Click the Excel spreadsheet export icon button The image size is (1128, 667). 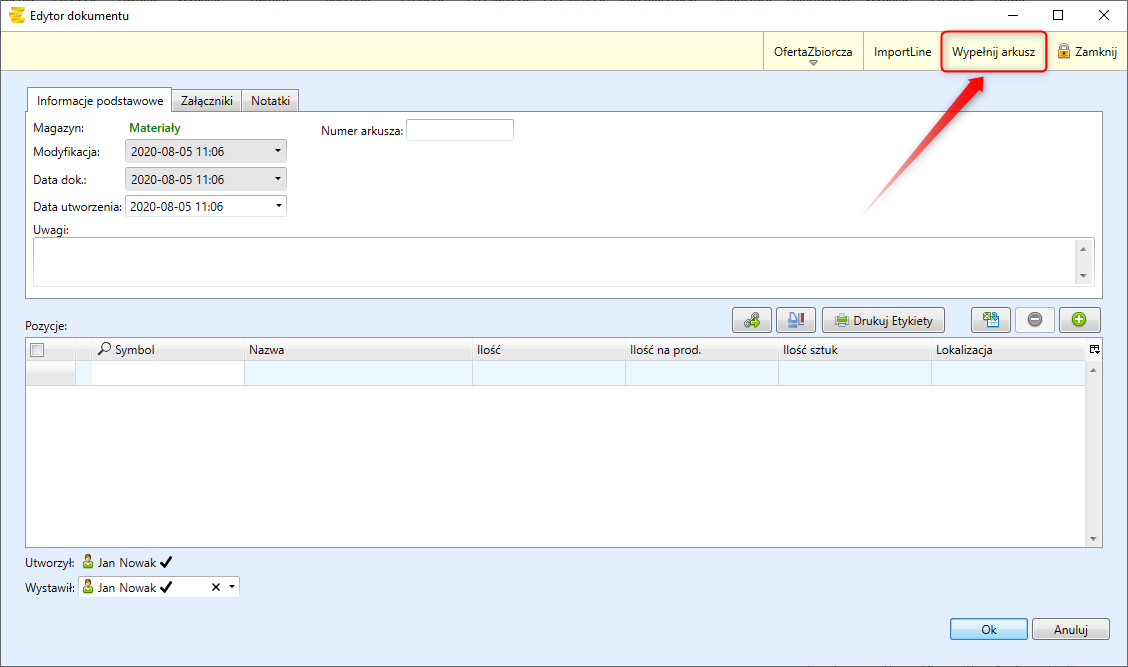(x=991, y=320)
